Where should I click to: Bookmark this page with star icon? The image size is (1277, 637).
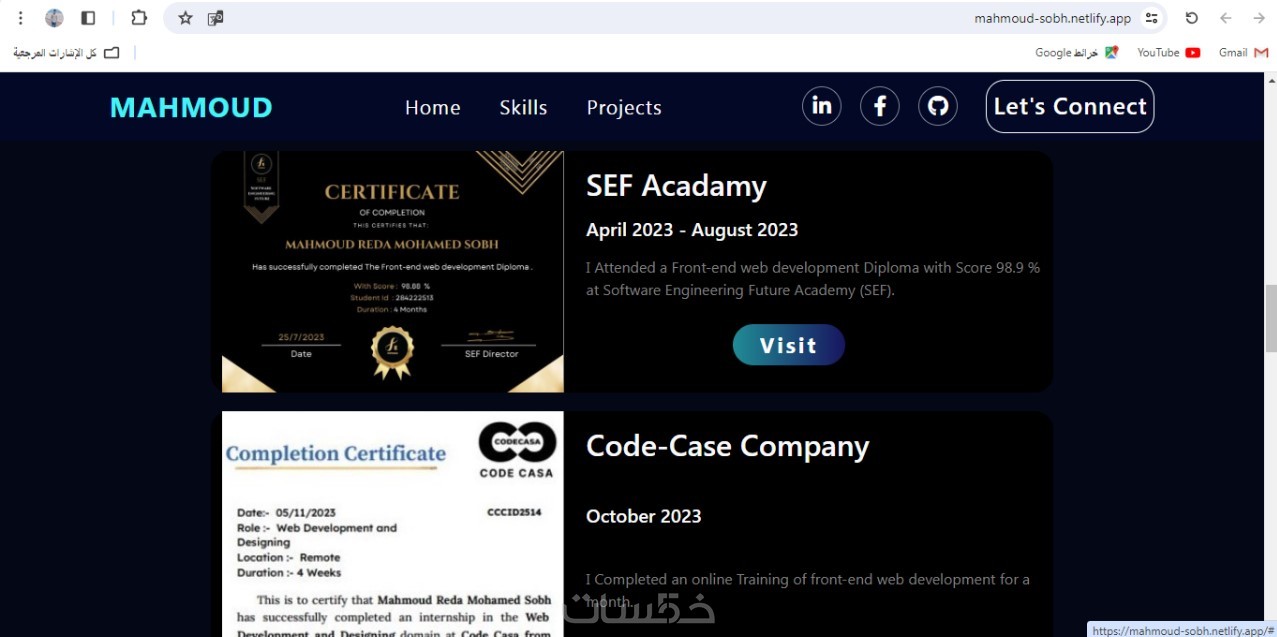pyautogui.click(x=185, y=18)
